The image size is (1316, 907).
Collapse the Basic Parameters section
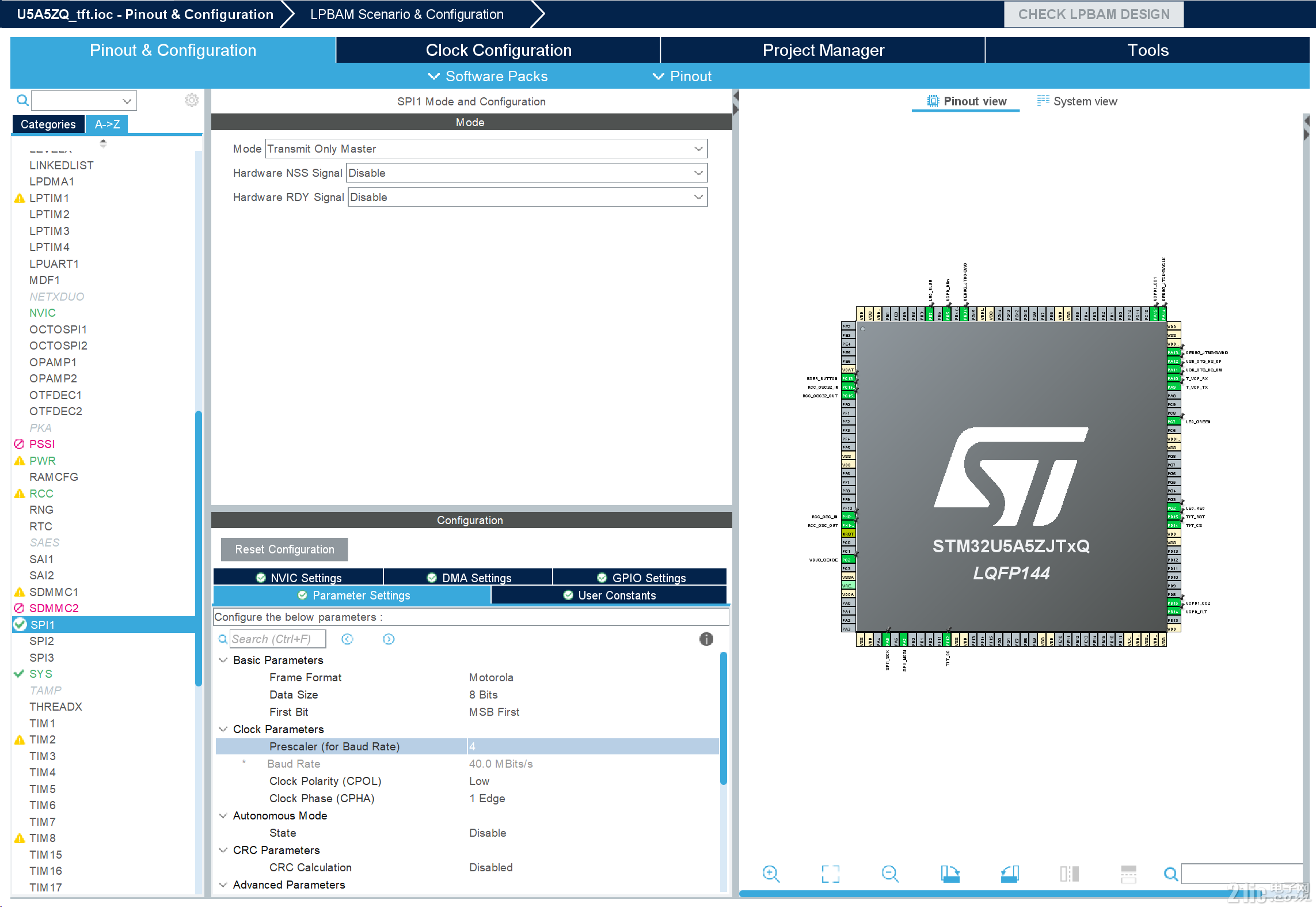click(223, 660)
